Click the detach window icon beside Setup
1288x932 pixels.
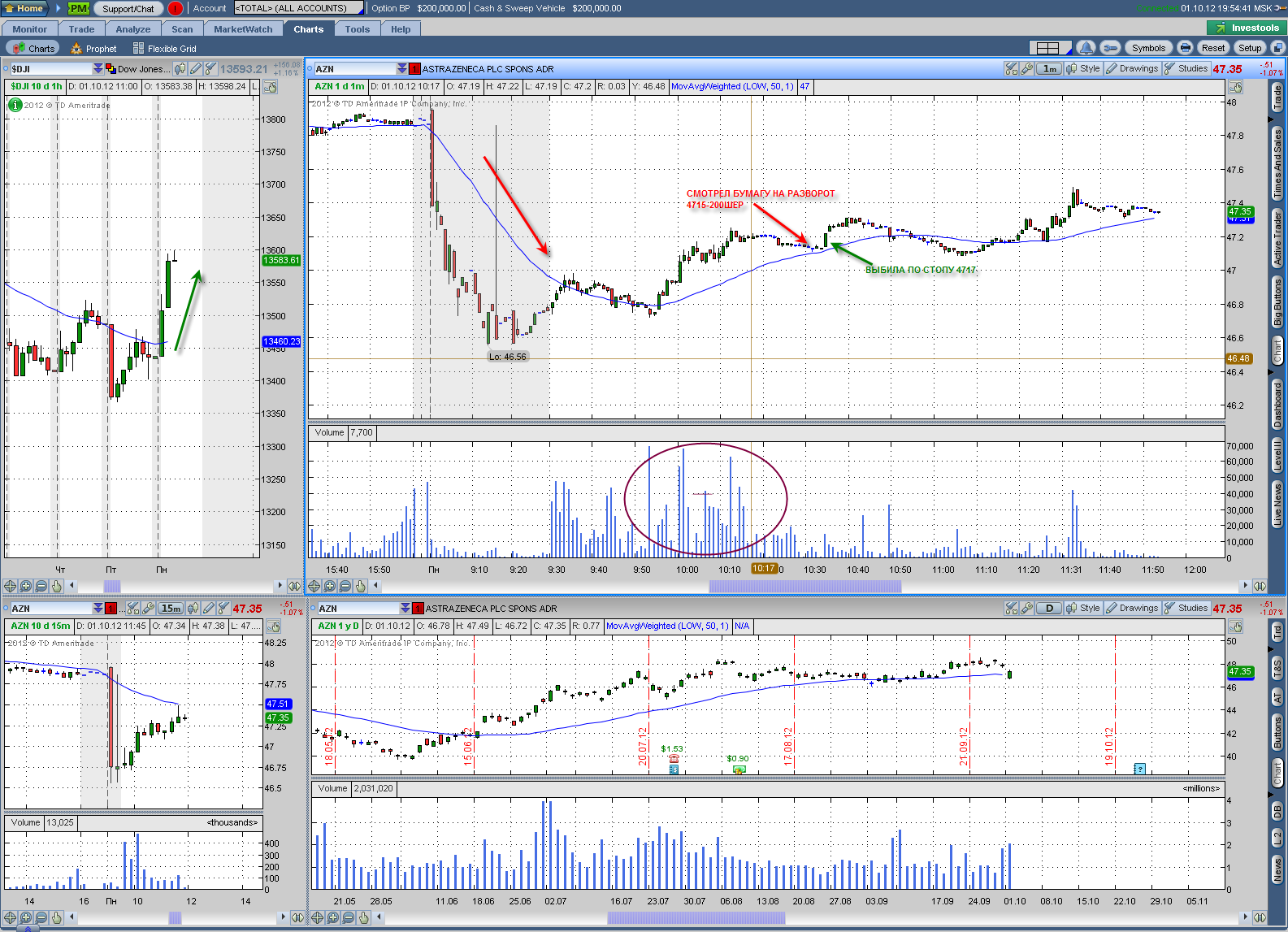(x=1277, y=48)
